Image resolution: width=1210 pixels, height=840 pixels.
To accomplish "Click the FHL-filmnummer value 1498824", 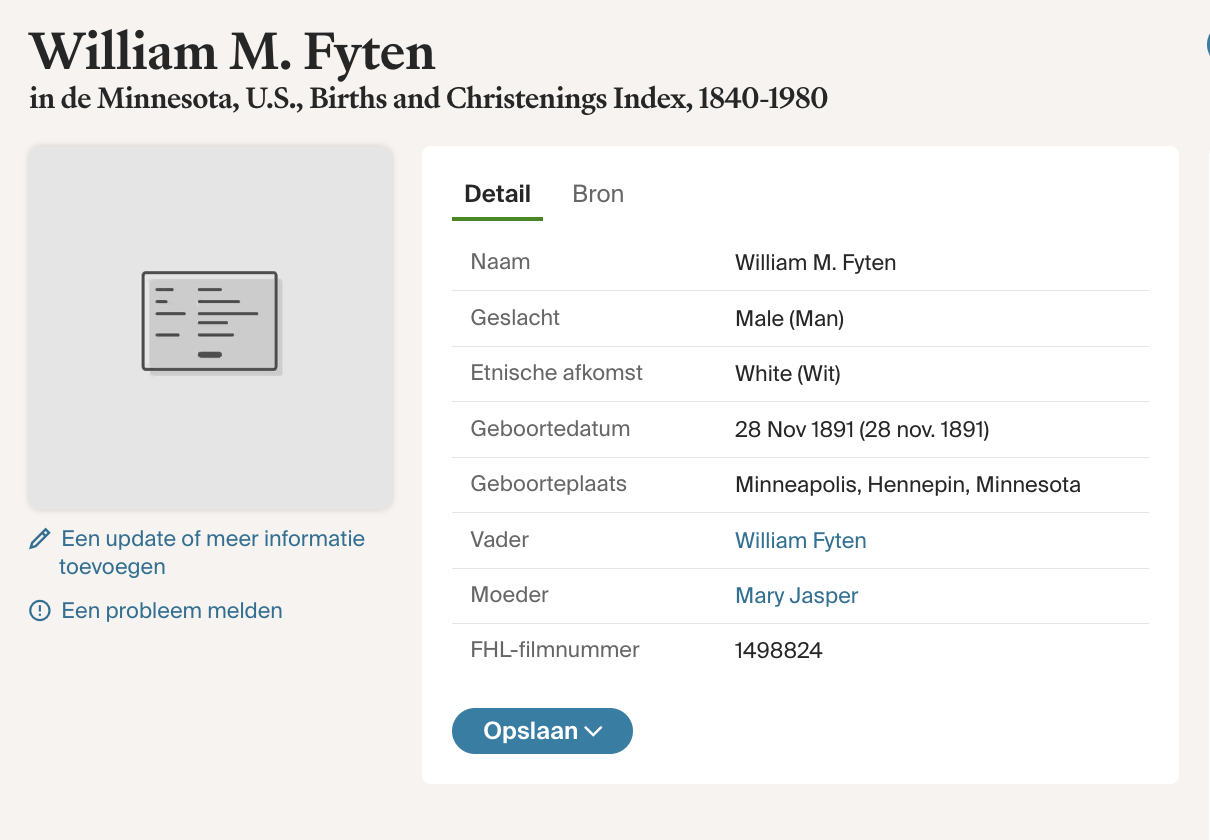I will pyautogui.click(x=778, y=651).
